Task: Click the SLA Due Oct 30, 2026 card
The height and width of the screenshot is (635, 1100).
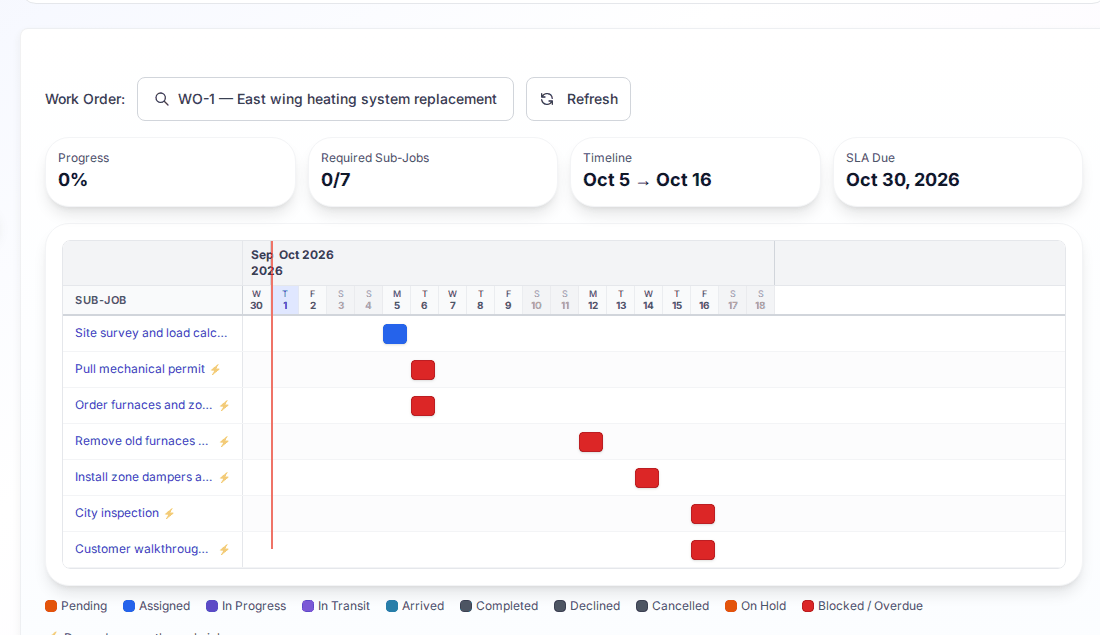Action: point(958,172)
